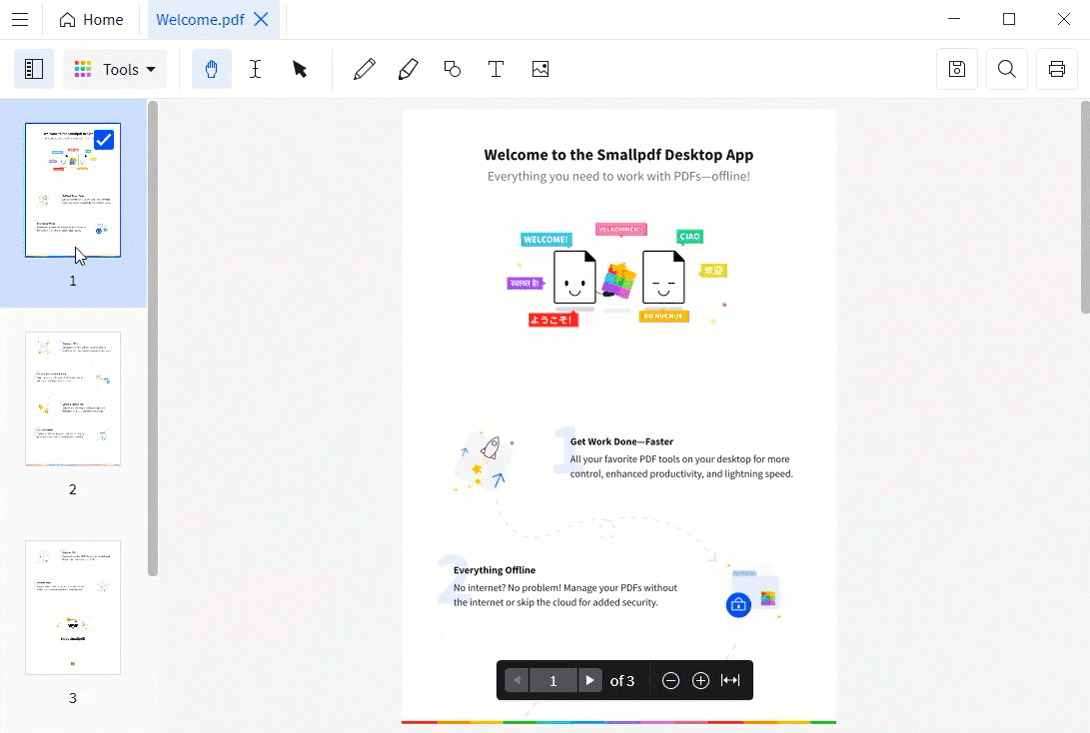Select the arrow pointer tool

300,69
